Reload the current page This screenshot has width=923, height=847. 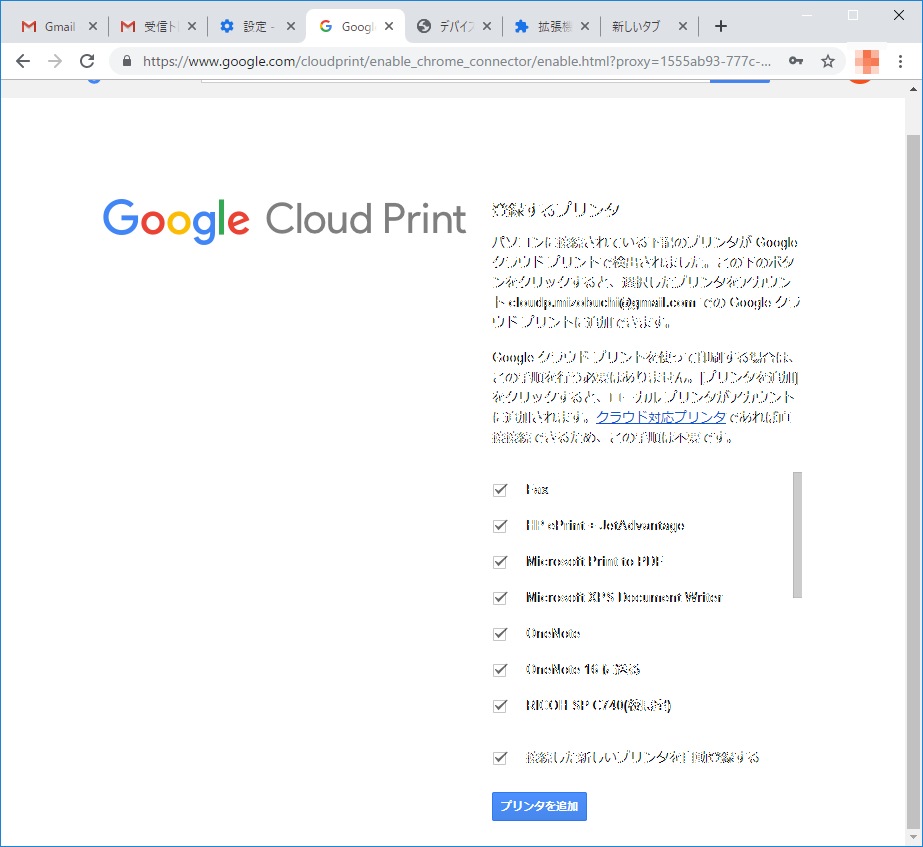pos(87,61)
